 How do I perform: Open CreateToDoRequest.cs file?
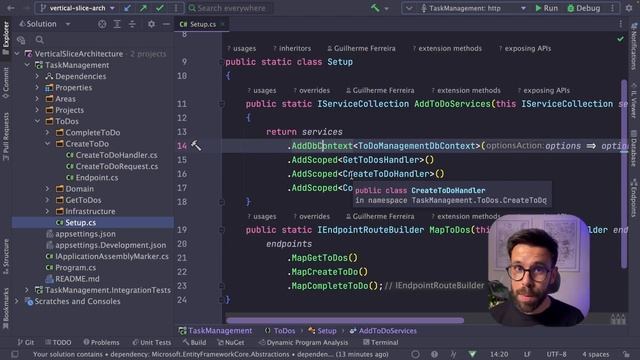pyautogui.click(x=112, y=167)
